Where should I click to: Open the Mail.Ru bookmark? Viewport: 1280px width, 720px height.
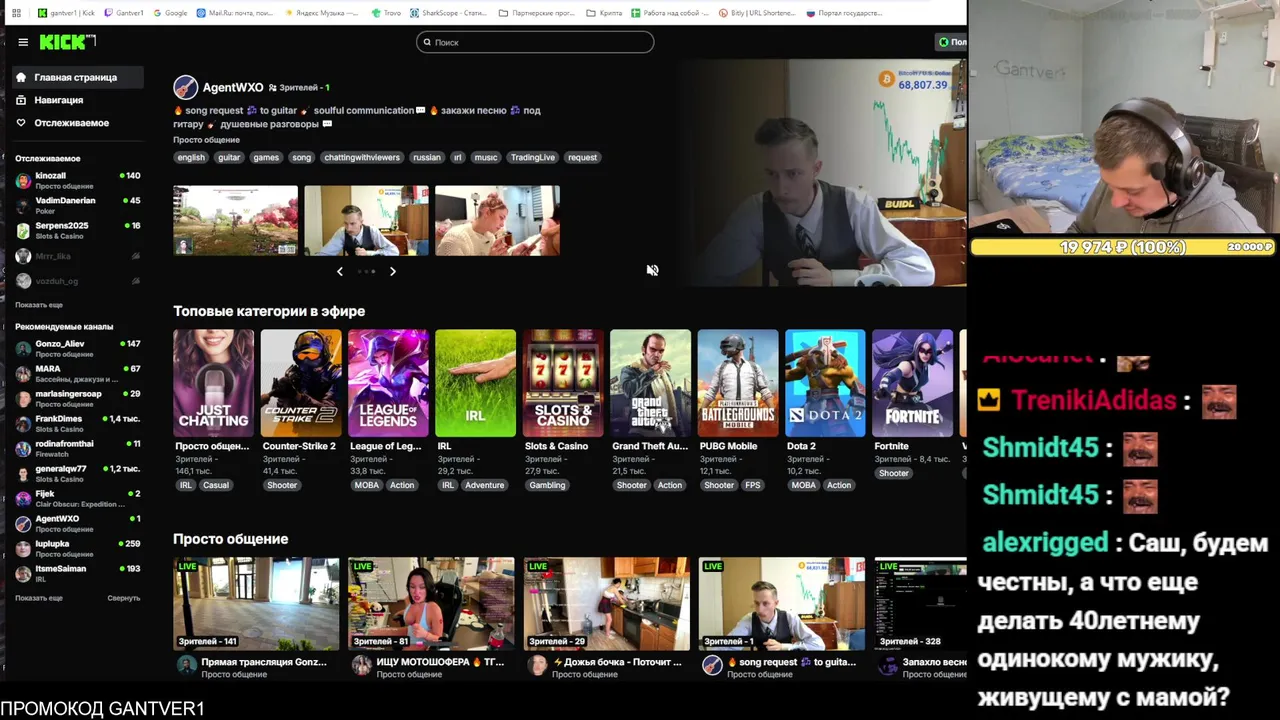[234, 13]
